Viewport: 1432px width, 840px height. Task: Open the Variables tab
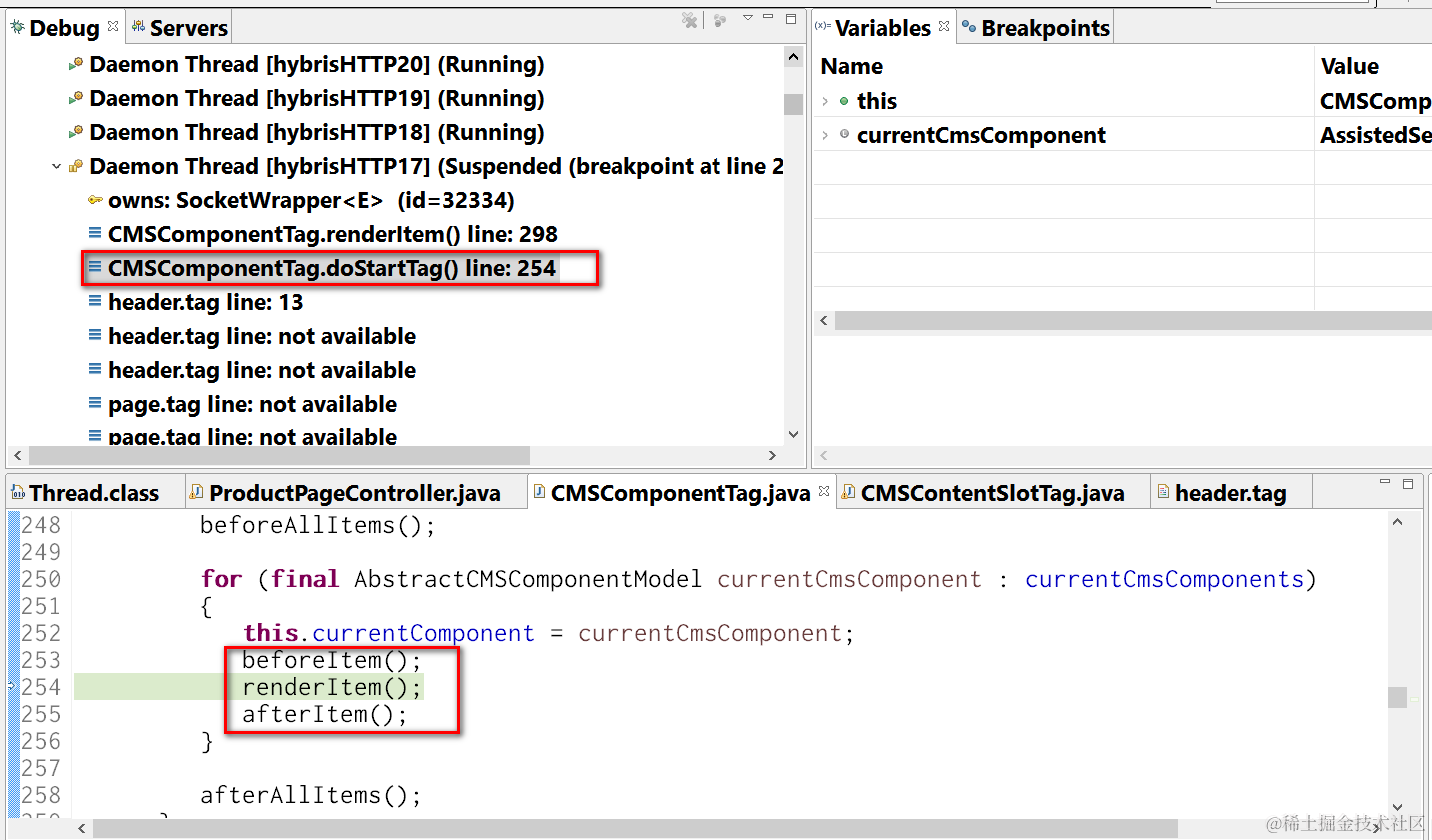[883, 28]
